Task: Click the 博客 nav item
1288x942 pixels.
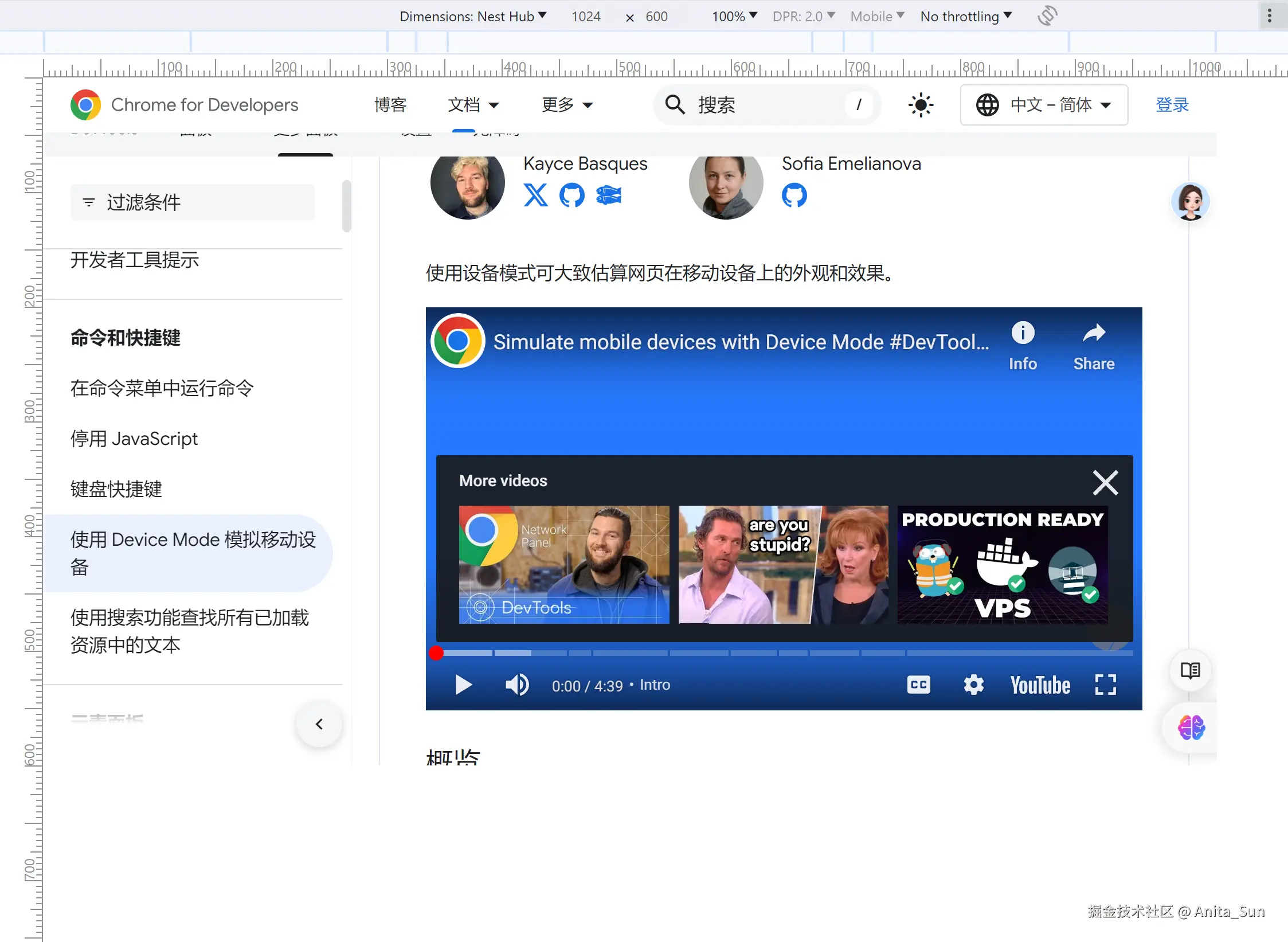Action: tap(390, 105)
